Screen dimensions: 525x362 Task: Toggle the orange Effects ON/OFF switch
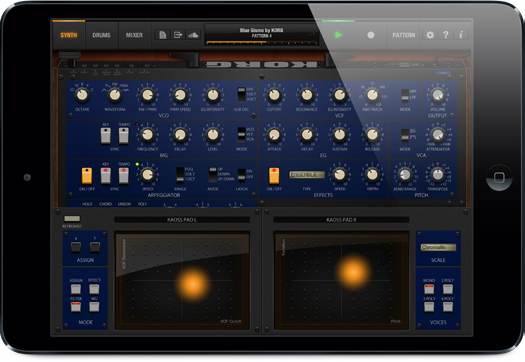pos(274,176)
